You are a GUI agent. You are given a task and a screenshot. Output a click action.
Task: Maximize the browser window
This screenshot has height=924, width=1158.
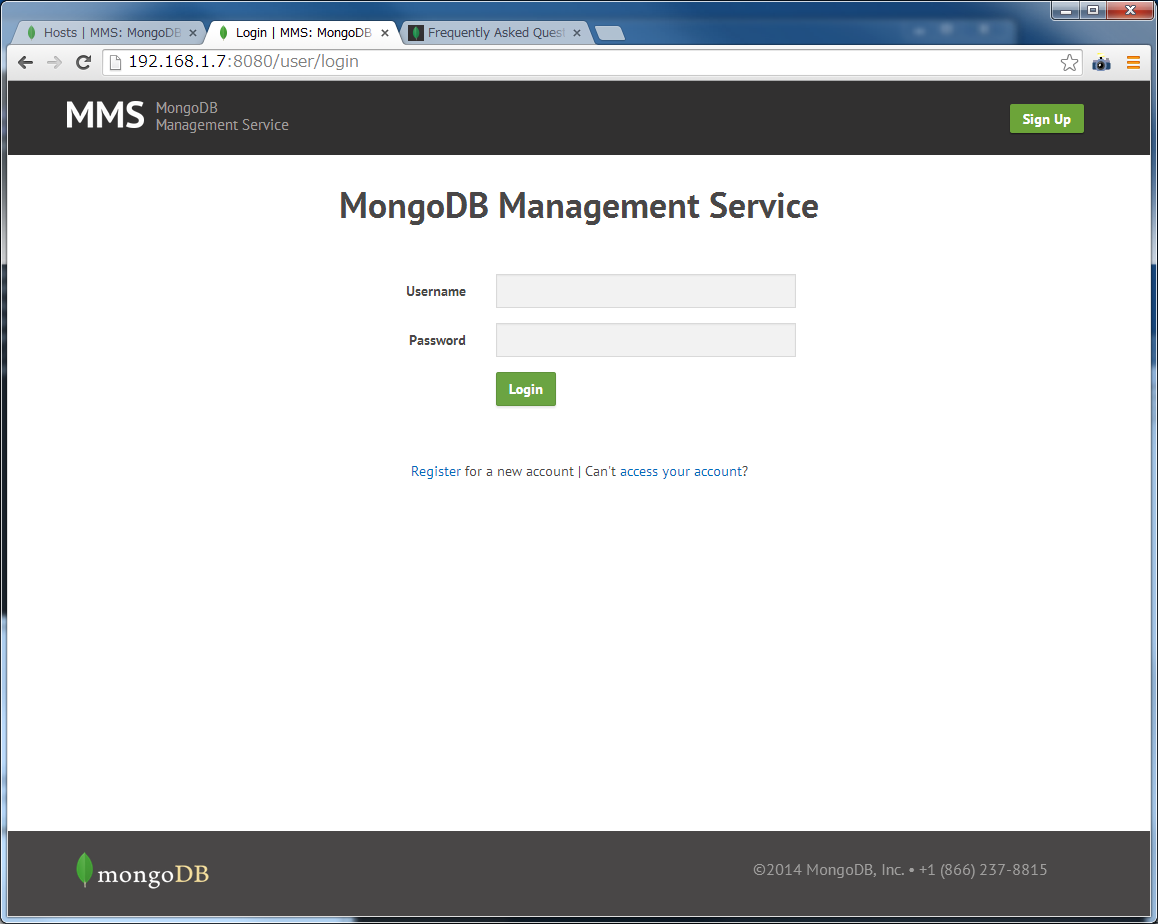coord(1093,11)
